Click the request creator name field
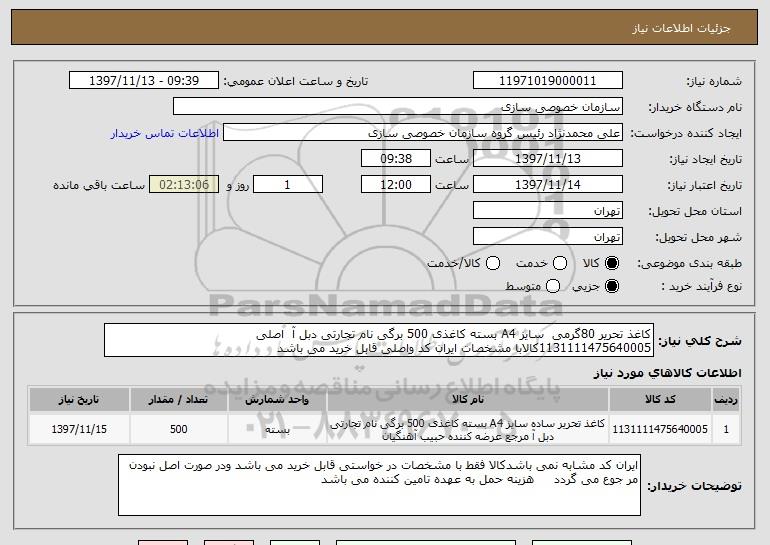Image resolution: width=770 pixels, height=545 pixels. 423,133
